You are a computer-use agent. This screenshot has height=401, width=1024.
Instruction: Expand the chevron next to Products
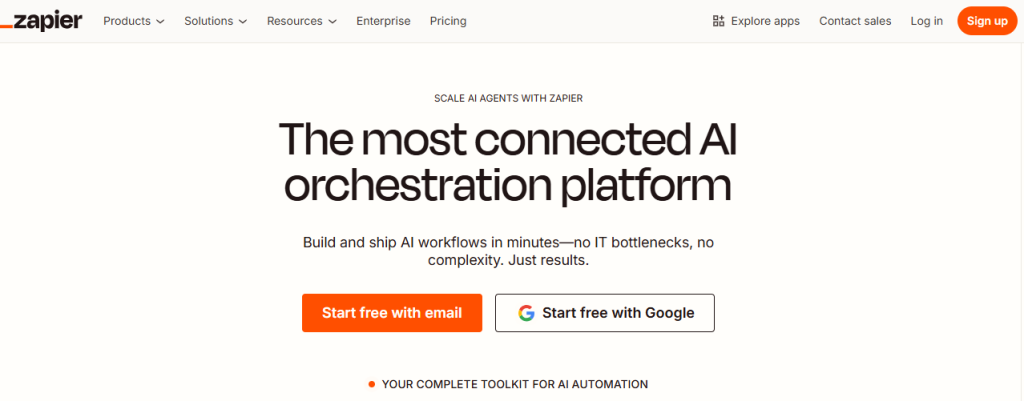click(x=161, y=22)
